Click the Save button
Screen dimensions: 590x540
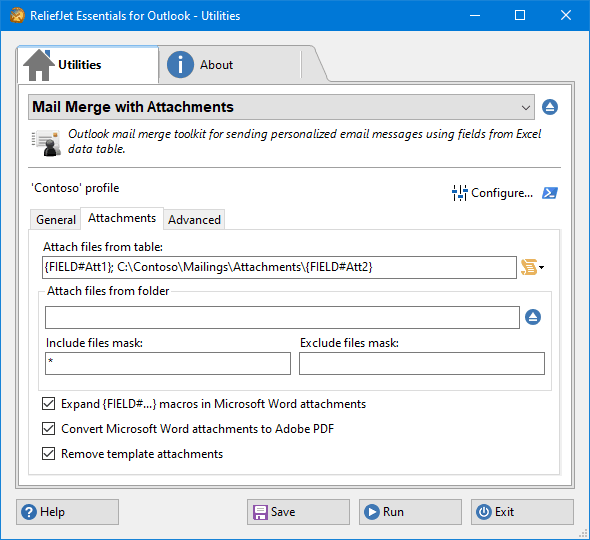coord(298,512)
